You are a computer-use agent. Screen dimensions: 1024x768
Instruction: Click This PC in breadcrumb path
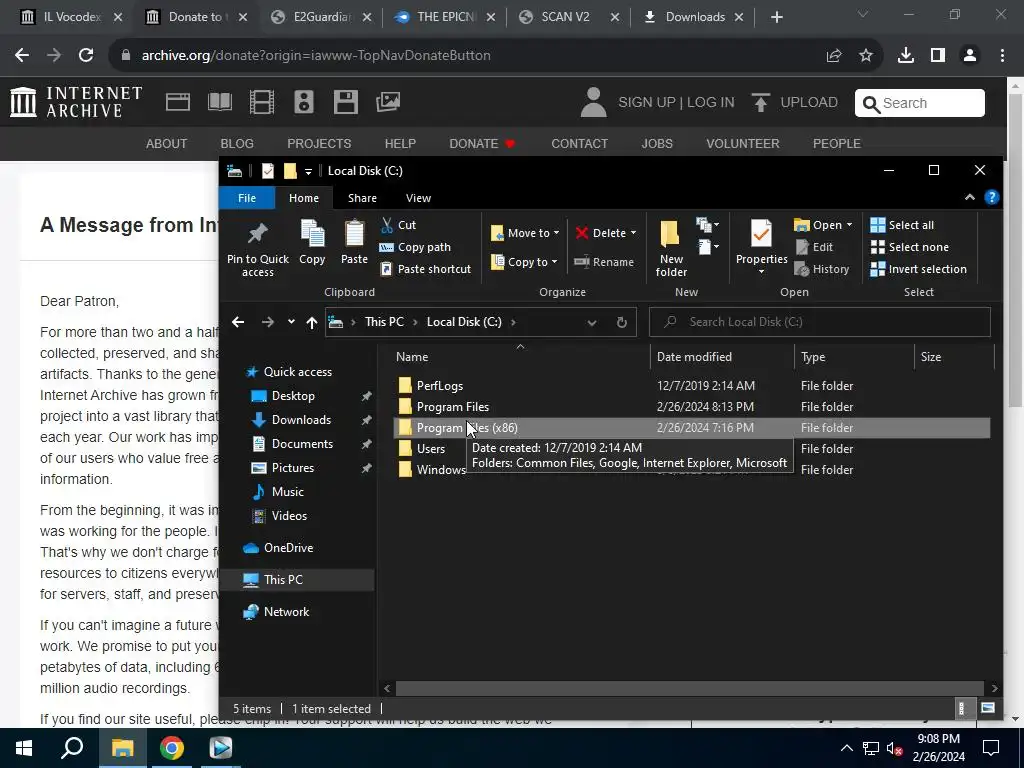(384, 322)
